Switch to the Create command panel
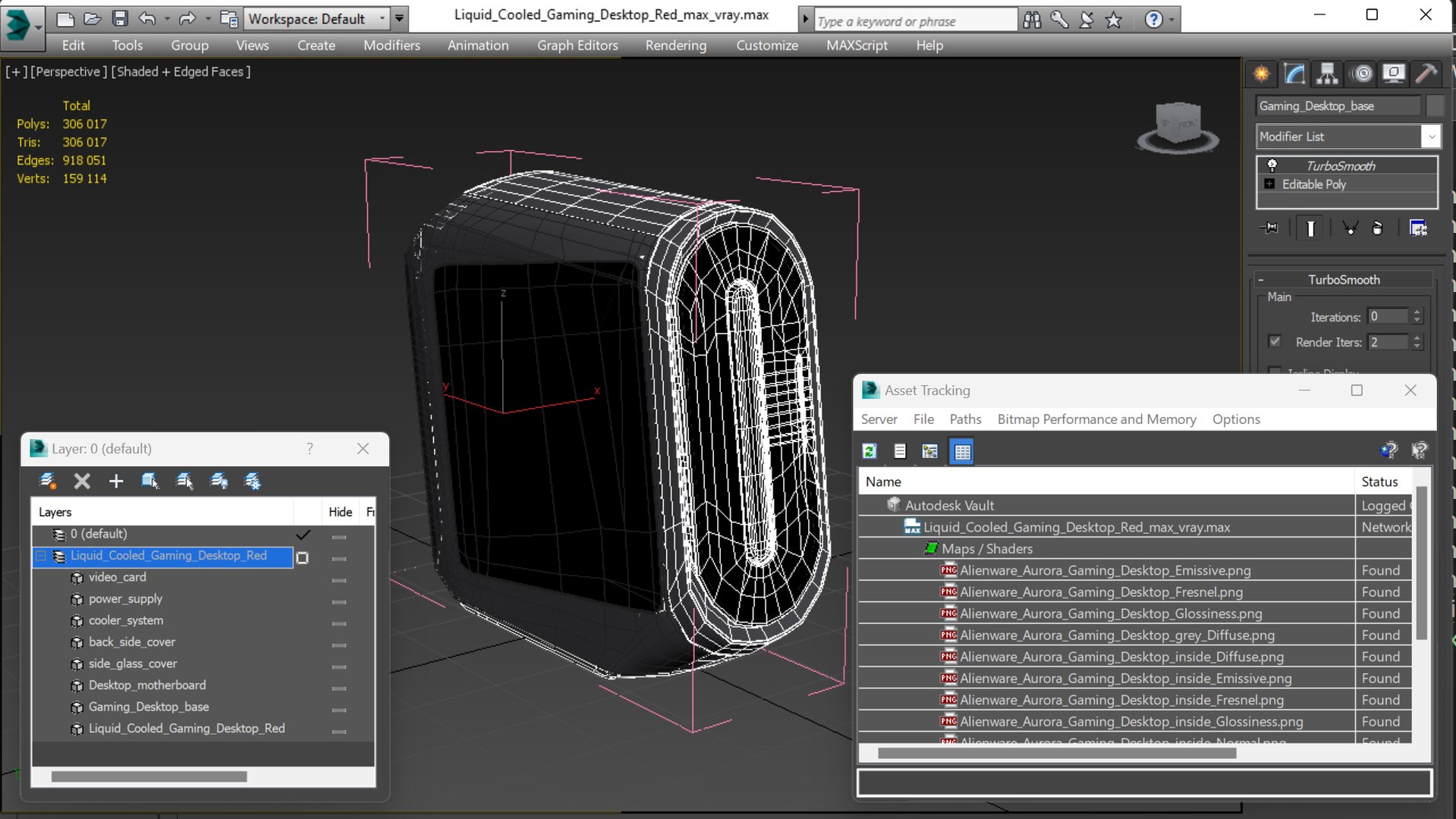 (x=1261, y=74)
